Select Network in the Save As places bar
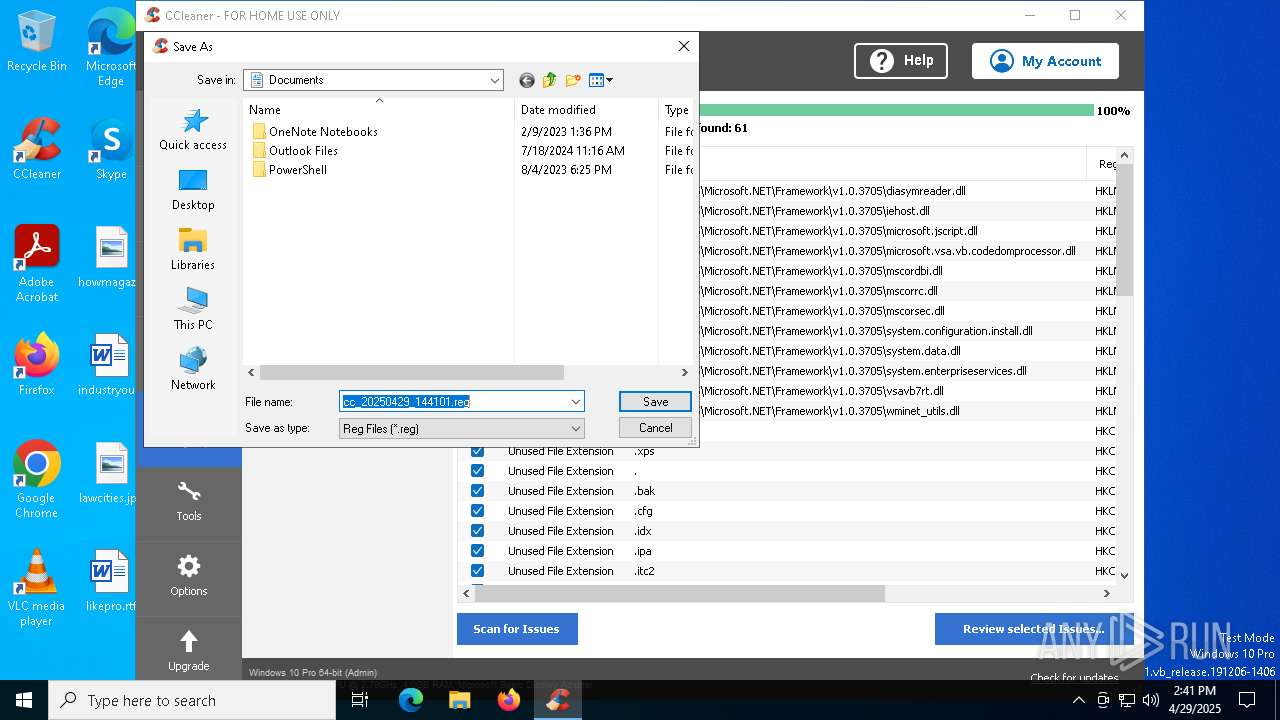 pyautogui.click(x=193, y=370)
